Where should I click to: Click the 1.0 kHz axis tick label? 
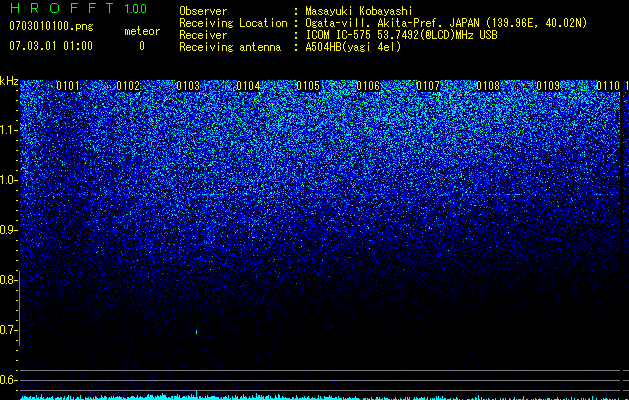[8, 180]
